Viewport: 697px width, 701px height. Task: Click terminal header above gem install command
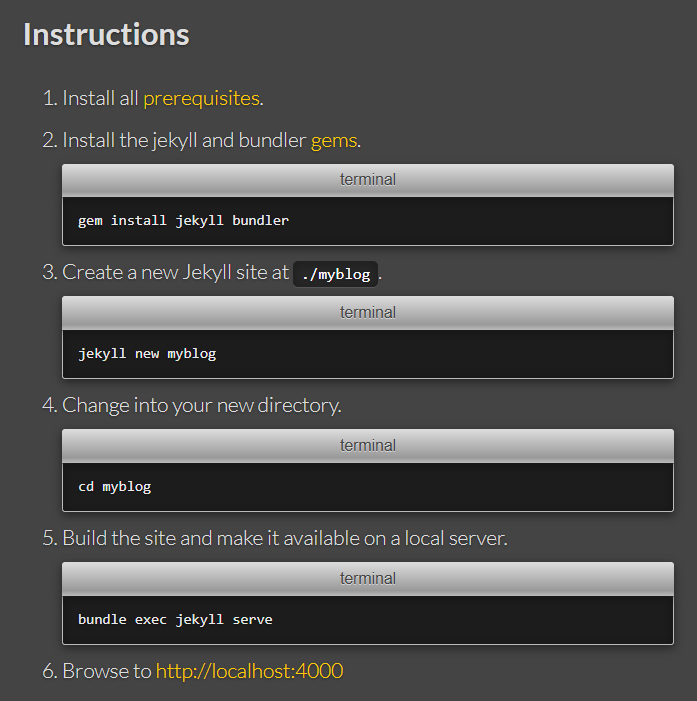pos(368,180)
